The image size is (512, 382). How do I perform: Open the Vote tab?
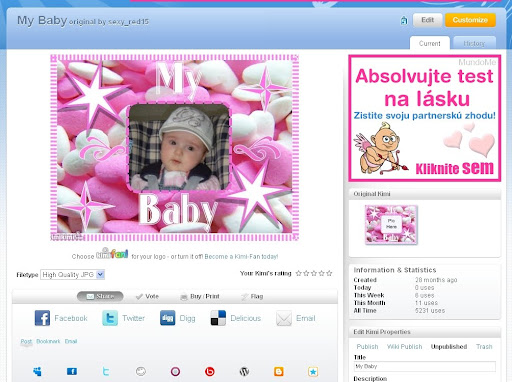(x=148, y=296)
